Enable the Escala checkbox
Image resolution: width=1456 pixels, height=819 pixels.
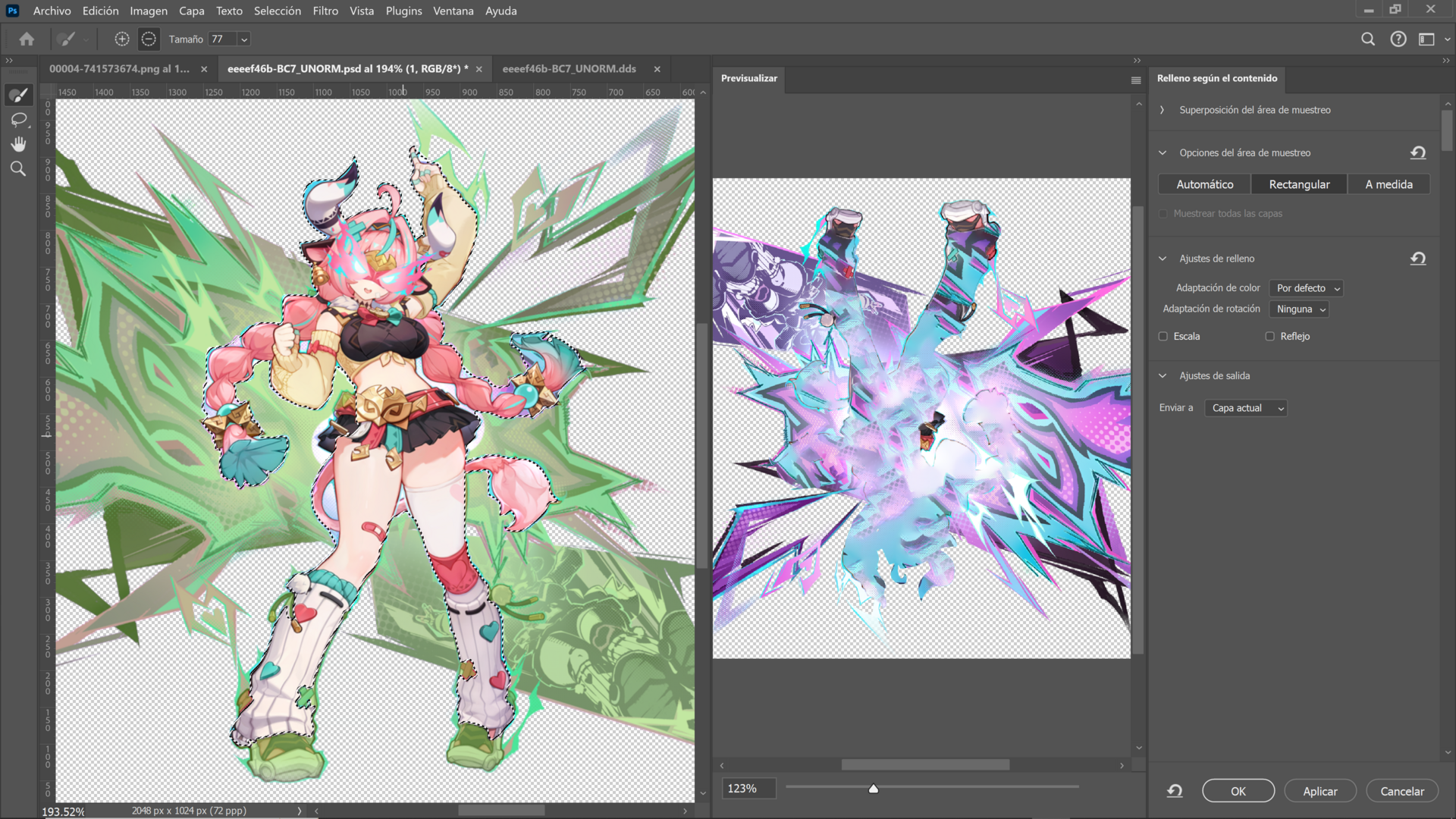coord(1163,336)
